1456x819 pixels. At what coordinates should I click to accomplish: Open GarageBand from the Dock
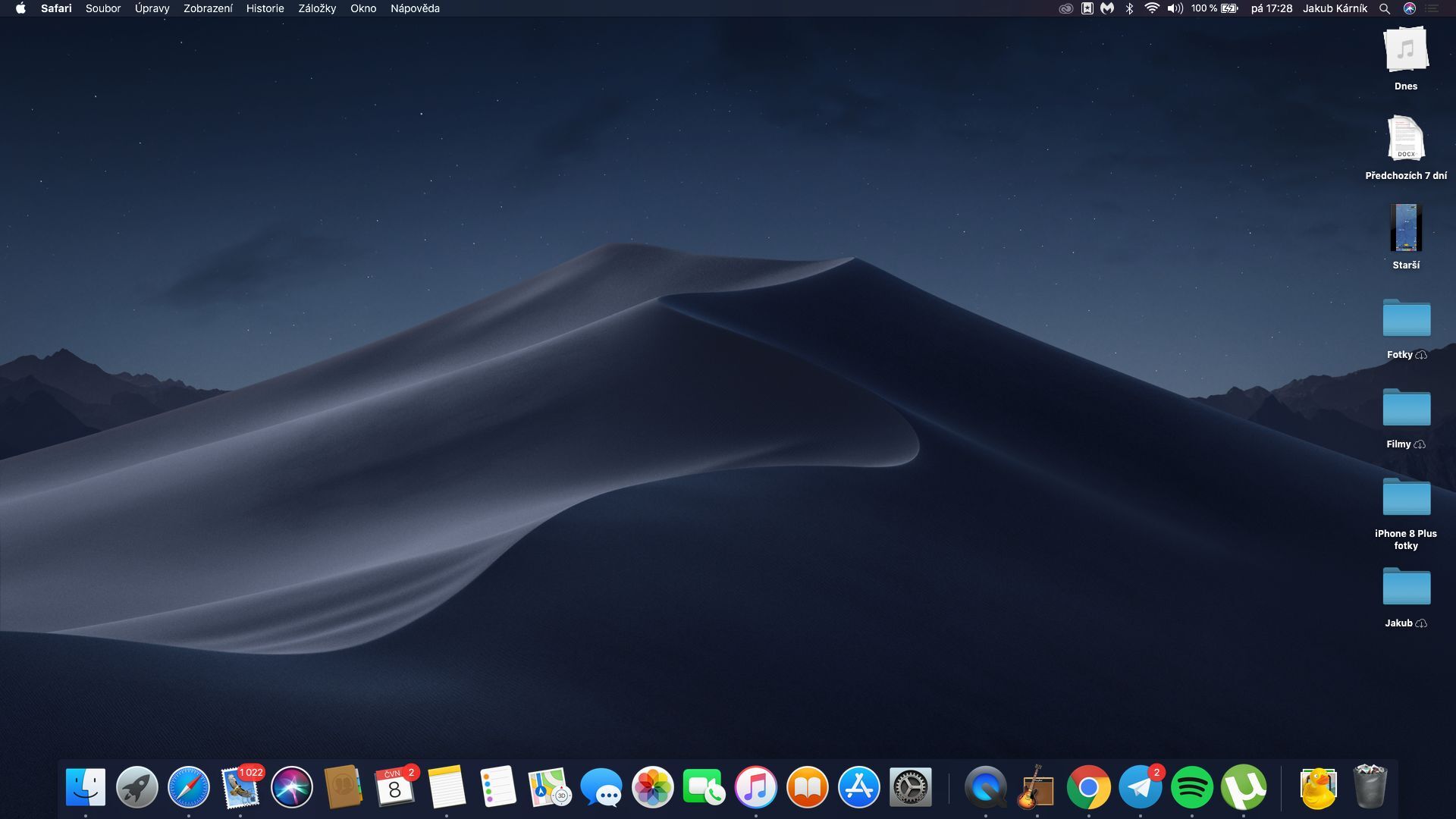coord(1037,787)
